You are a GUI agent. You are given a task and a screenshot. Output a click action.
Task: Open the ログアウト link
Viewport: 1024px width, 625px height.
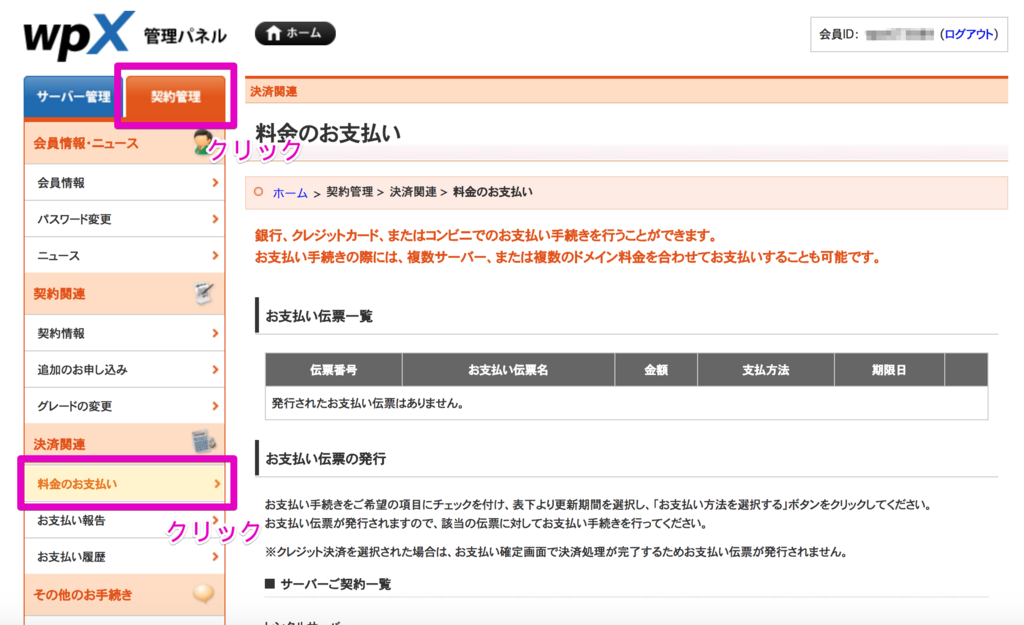[x=972, y=34]
